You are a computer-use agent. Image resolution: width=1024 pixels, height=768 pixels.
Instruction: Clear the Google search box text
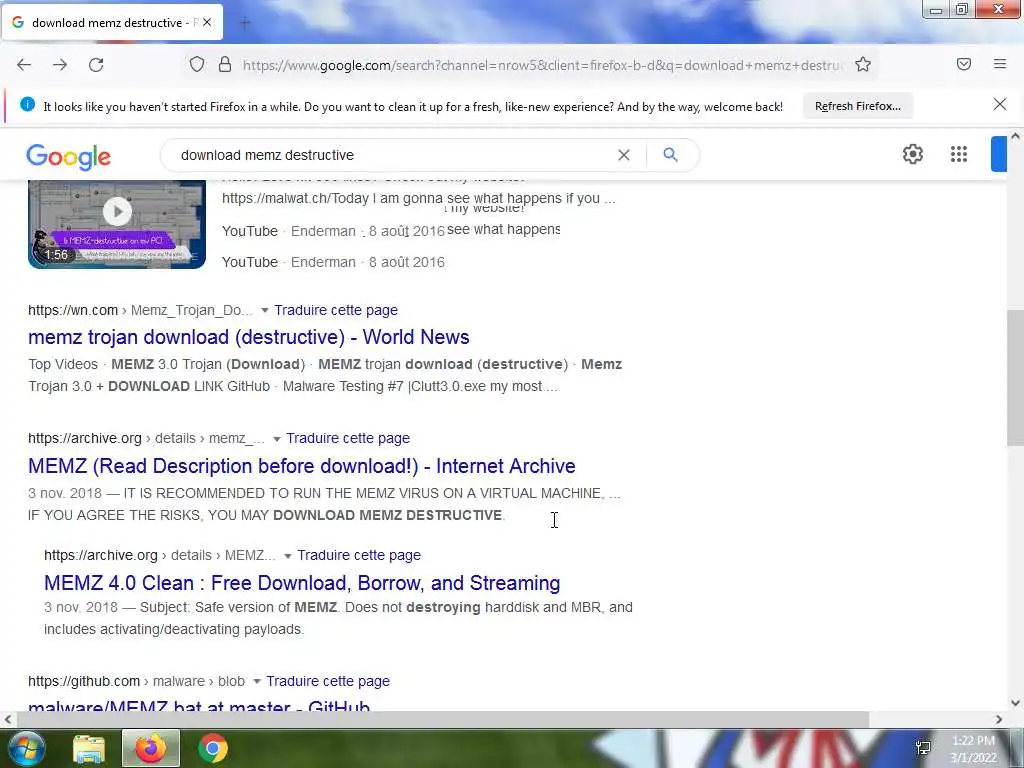(624, 155)
